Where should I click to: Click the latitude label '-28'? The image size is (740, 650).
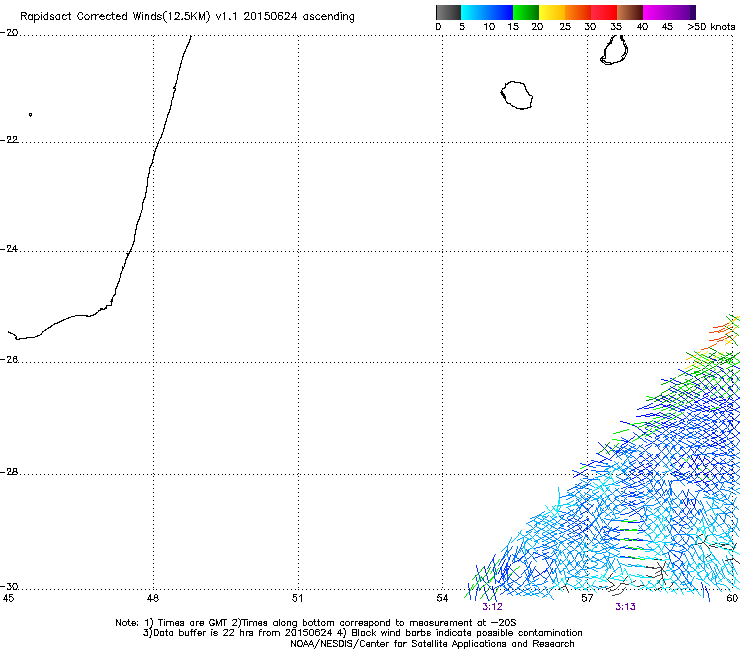coord(9,472)
